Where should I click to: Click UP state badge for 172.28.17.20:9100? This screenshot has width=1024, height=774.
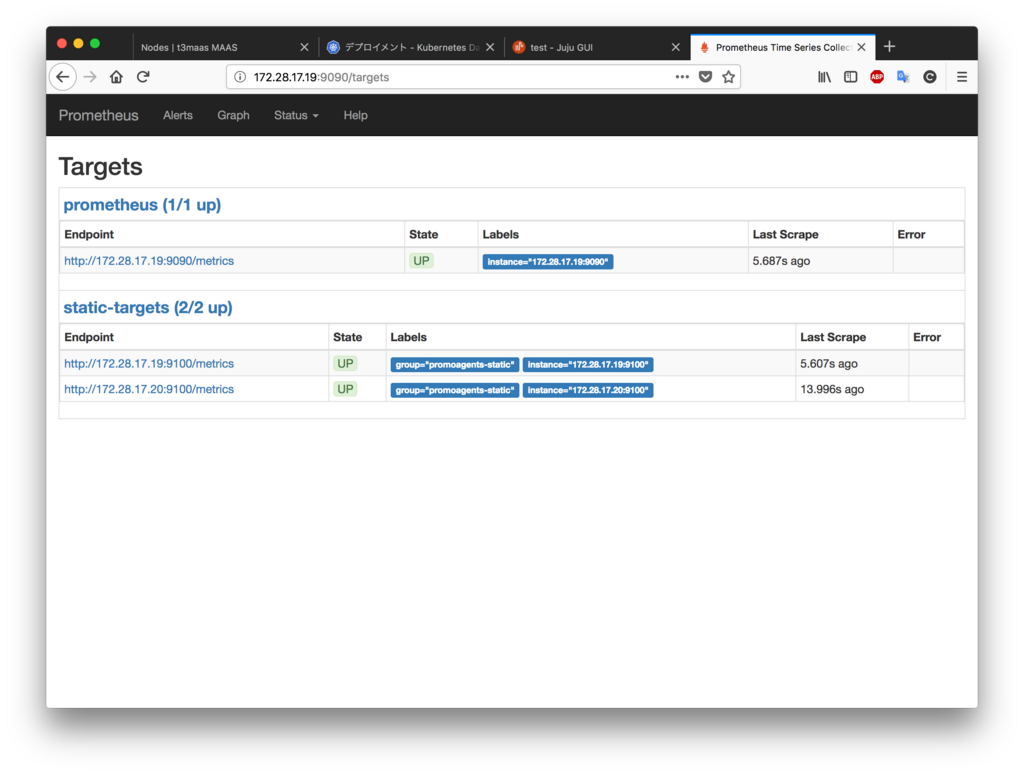coord(345,389)
